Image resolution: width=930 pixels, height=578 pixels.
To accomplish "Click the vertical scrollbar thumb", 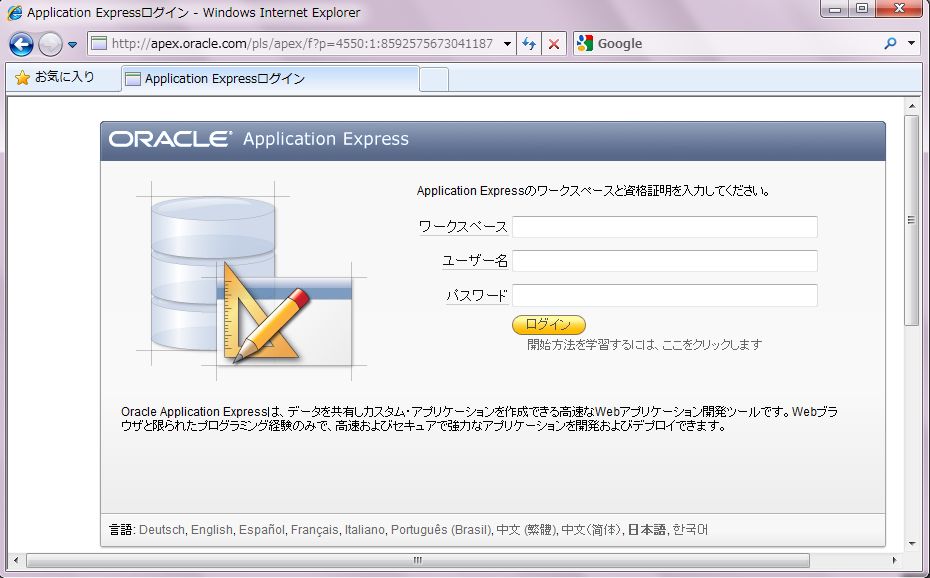I will 912,220.
